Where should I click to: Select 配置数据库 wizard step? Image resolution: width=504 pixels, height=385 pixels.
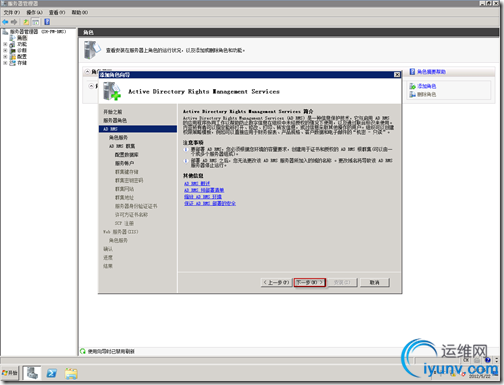[127, 155]
